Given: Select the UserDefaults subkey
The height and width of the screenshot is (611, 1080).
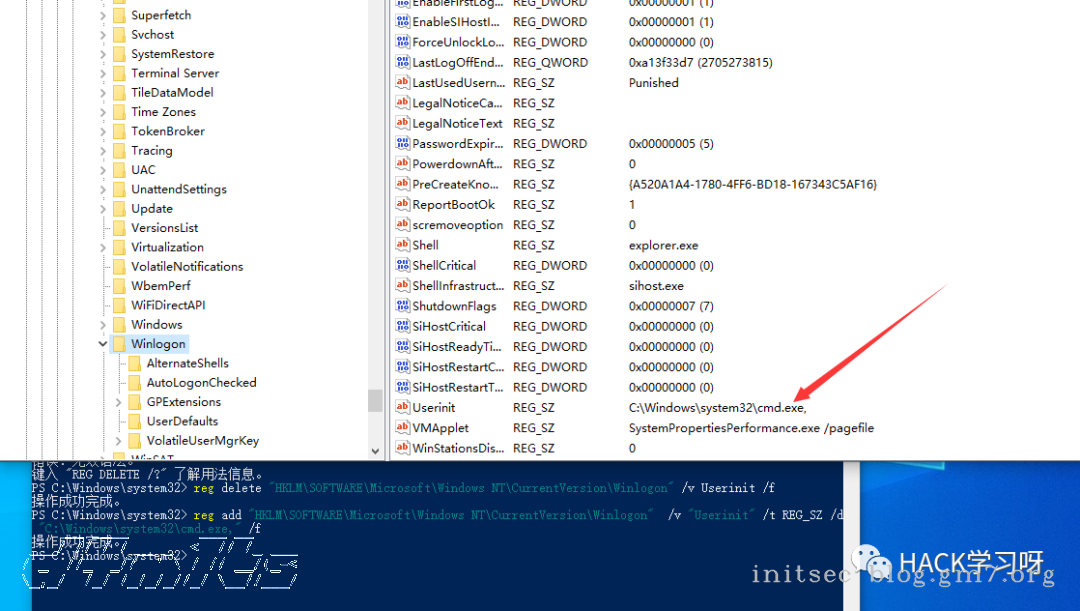Looking at the screenshot, I should (182, 421).
